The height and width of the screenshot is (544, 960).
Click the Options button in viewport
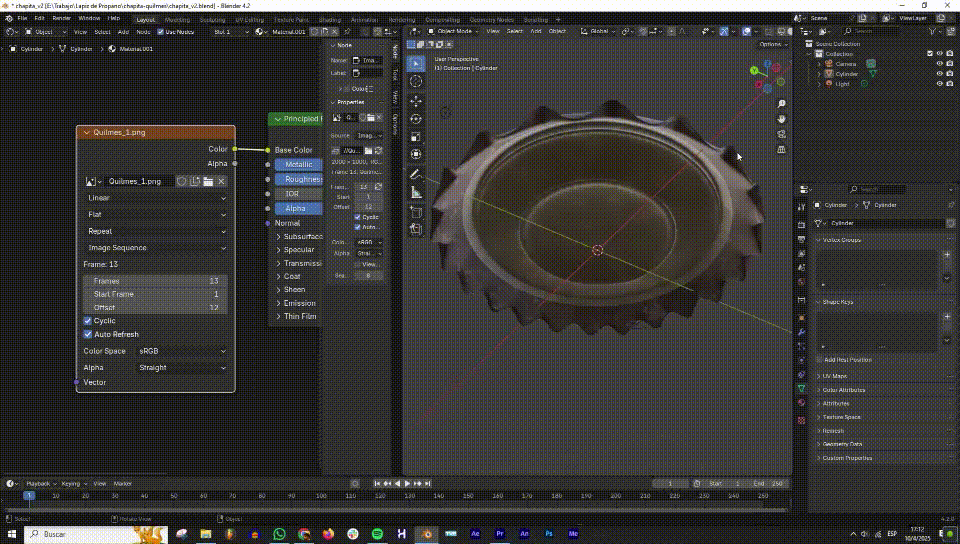(x=771, y=44)
